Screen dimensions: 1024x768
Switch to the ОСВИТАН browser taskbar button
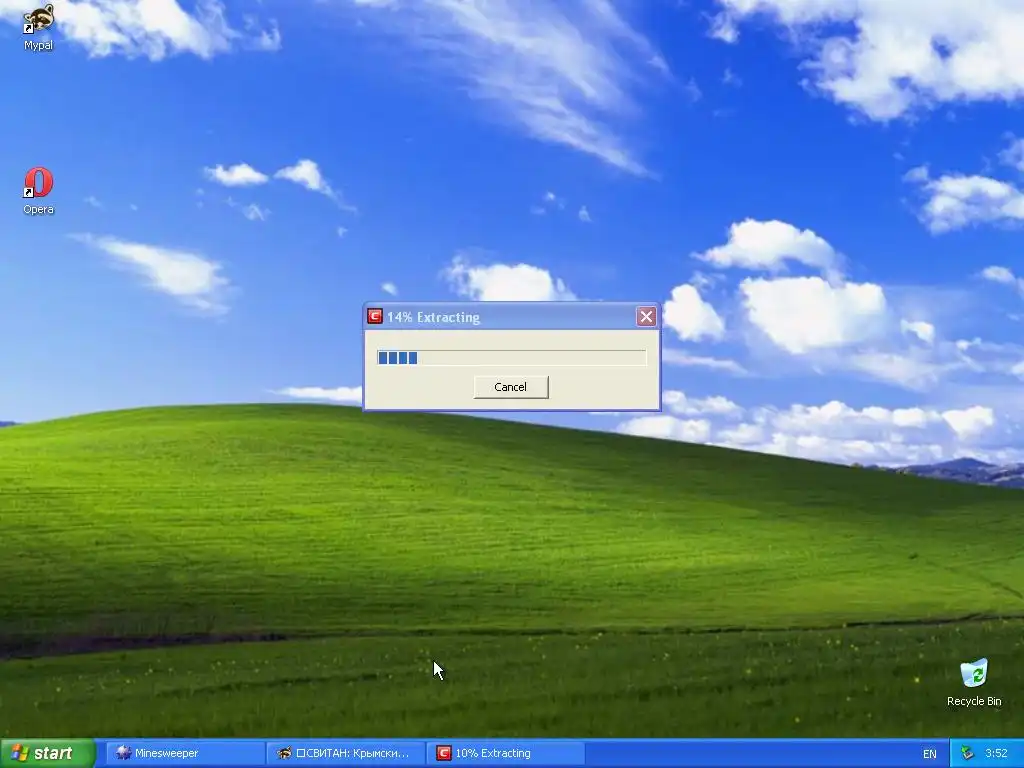pyautogui.click(x=347, y=754)
